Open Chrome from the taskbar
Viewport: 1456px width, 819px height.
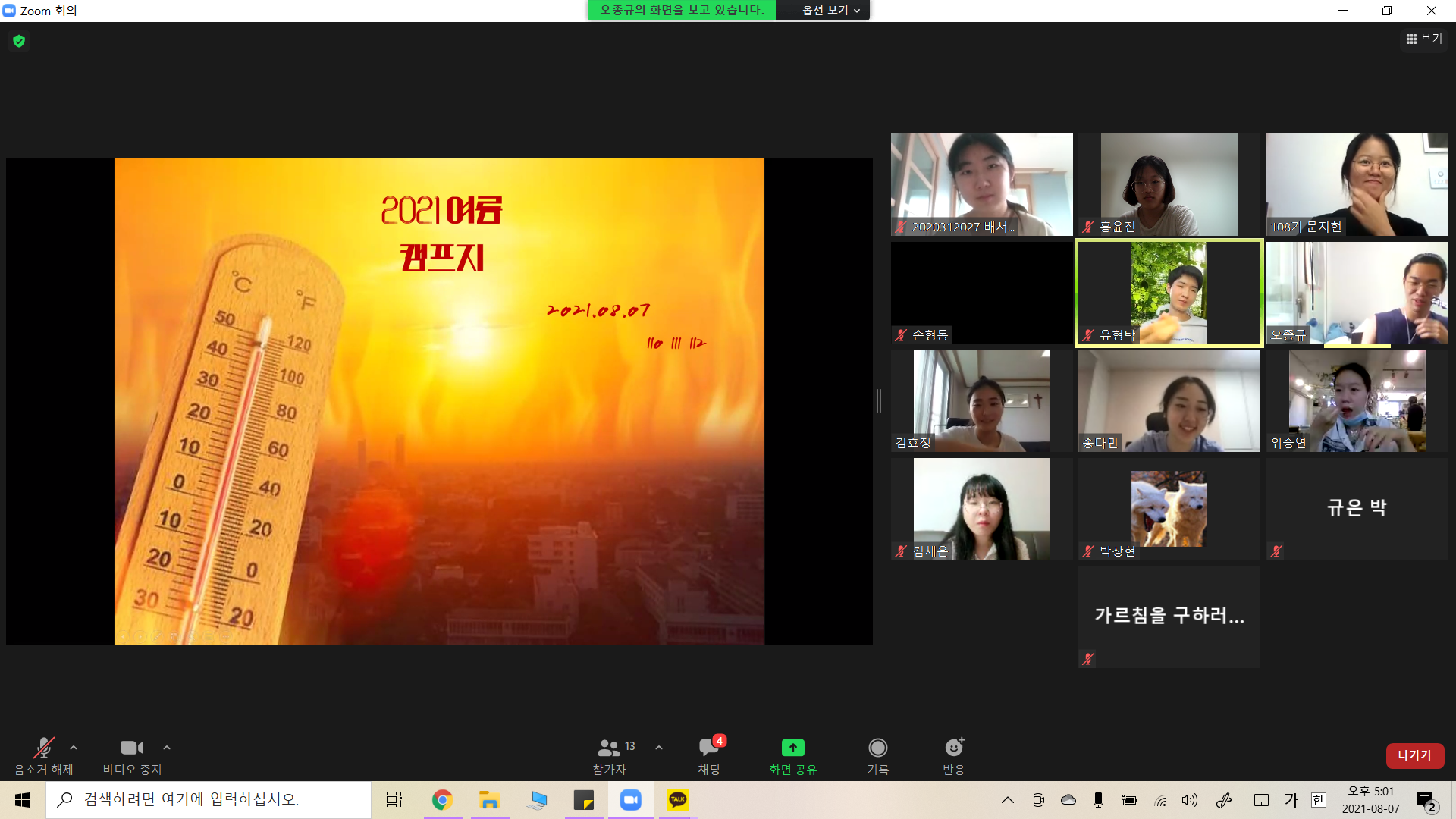442,800
